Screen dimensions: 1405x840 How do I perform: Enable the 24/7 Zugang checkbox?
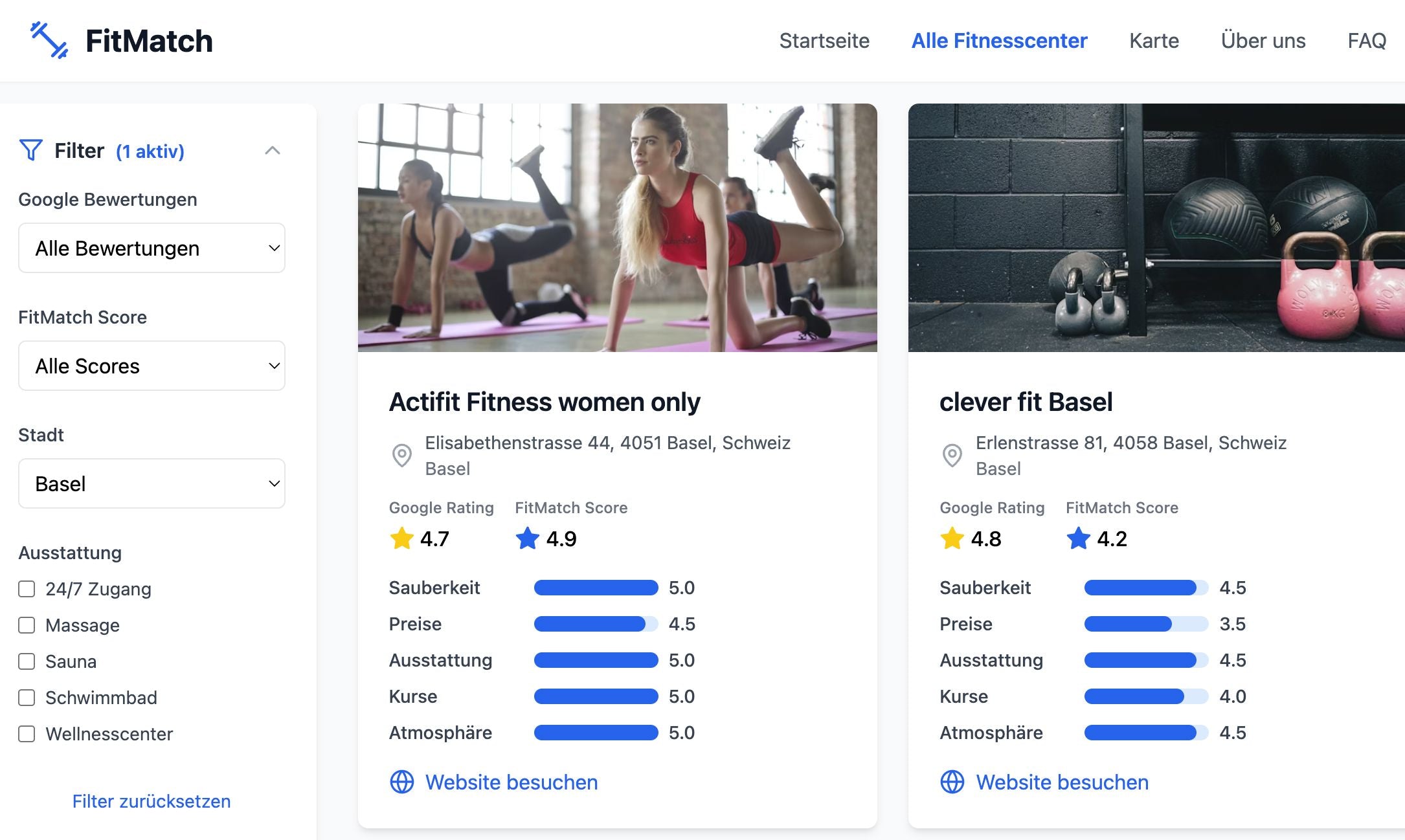27,589
